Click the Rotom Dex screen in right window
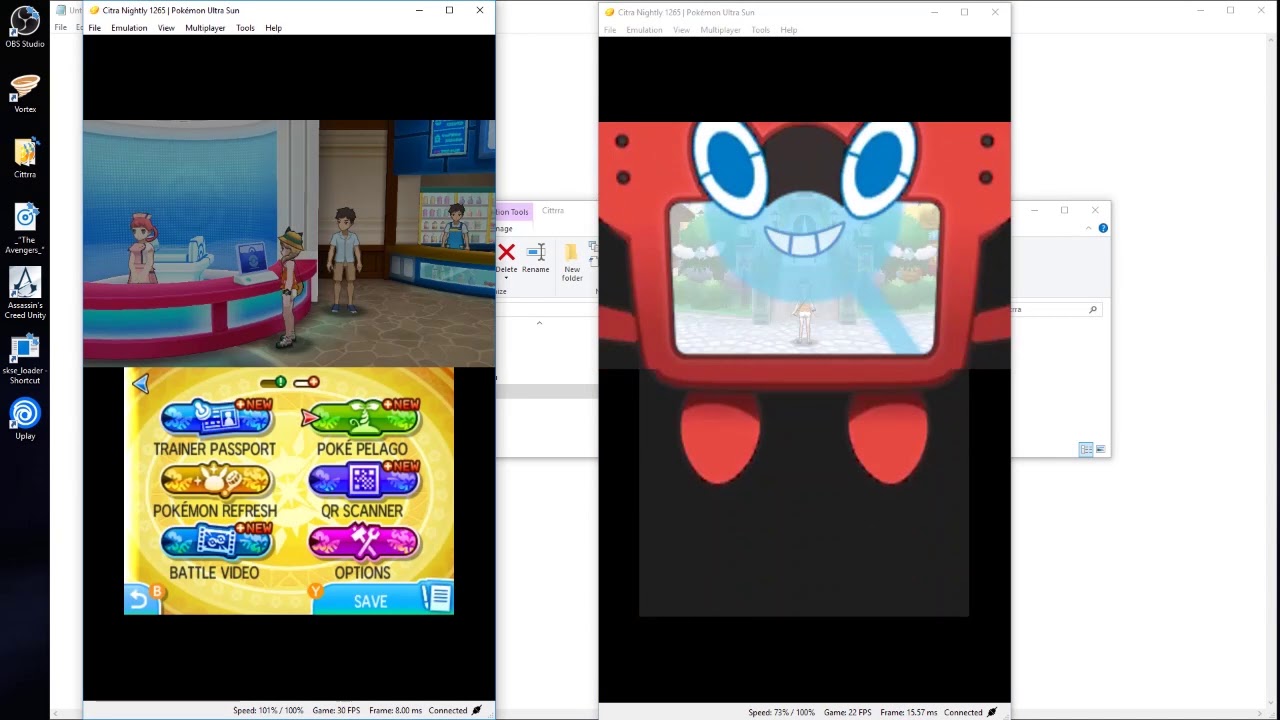This screenshot has height=720, width=1280. 804,279
